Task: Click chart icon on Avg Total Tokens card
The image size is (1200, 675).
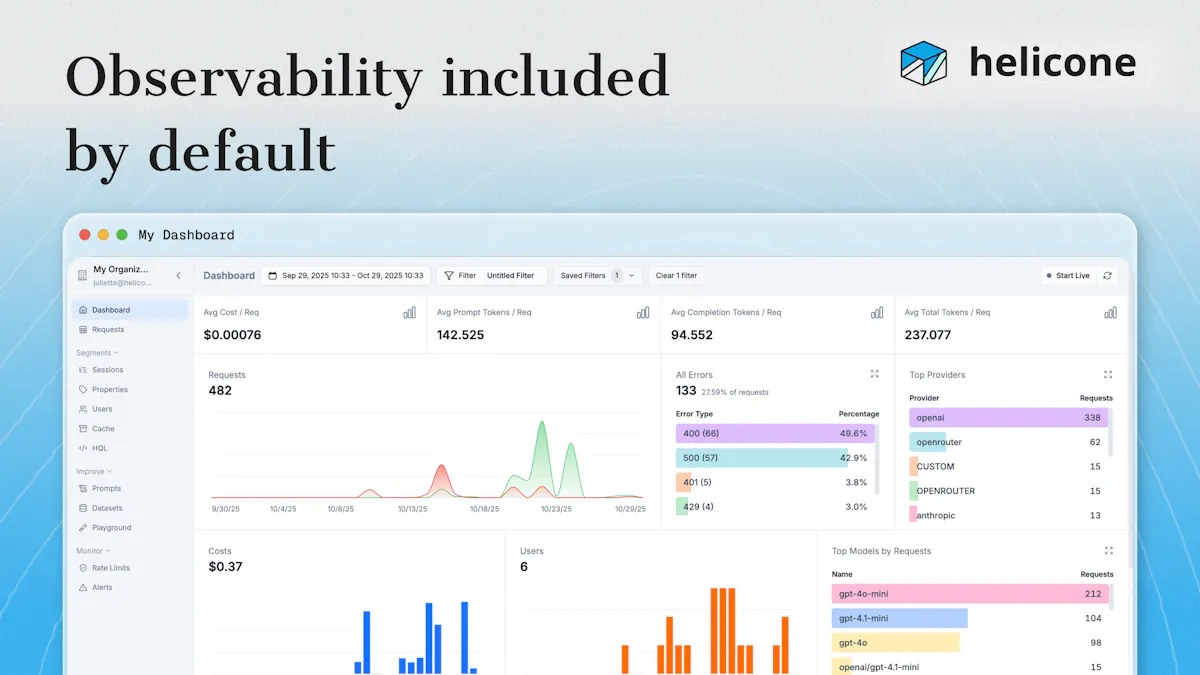Action: (1111, 312)
